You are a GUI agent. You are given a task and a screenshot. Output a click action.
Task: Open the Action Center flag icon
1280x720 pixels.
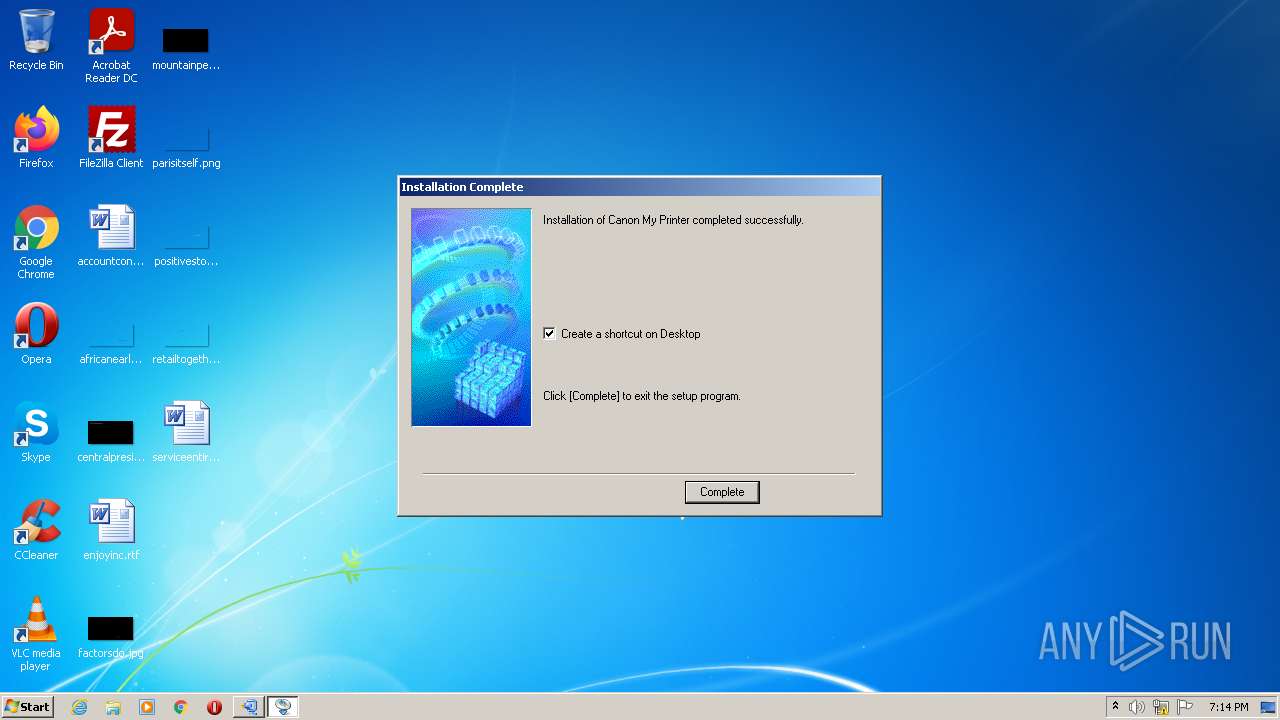point(1185,707)
